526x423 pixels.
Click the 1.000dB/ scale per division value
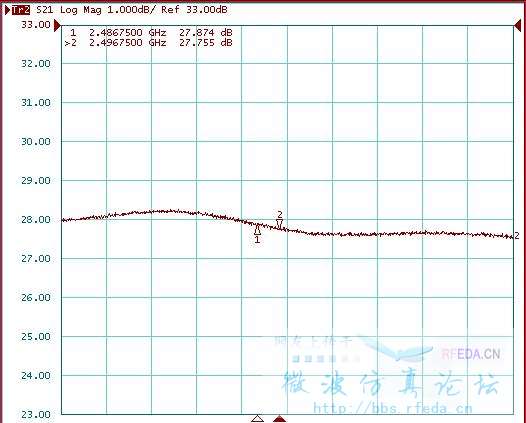132,10
